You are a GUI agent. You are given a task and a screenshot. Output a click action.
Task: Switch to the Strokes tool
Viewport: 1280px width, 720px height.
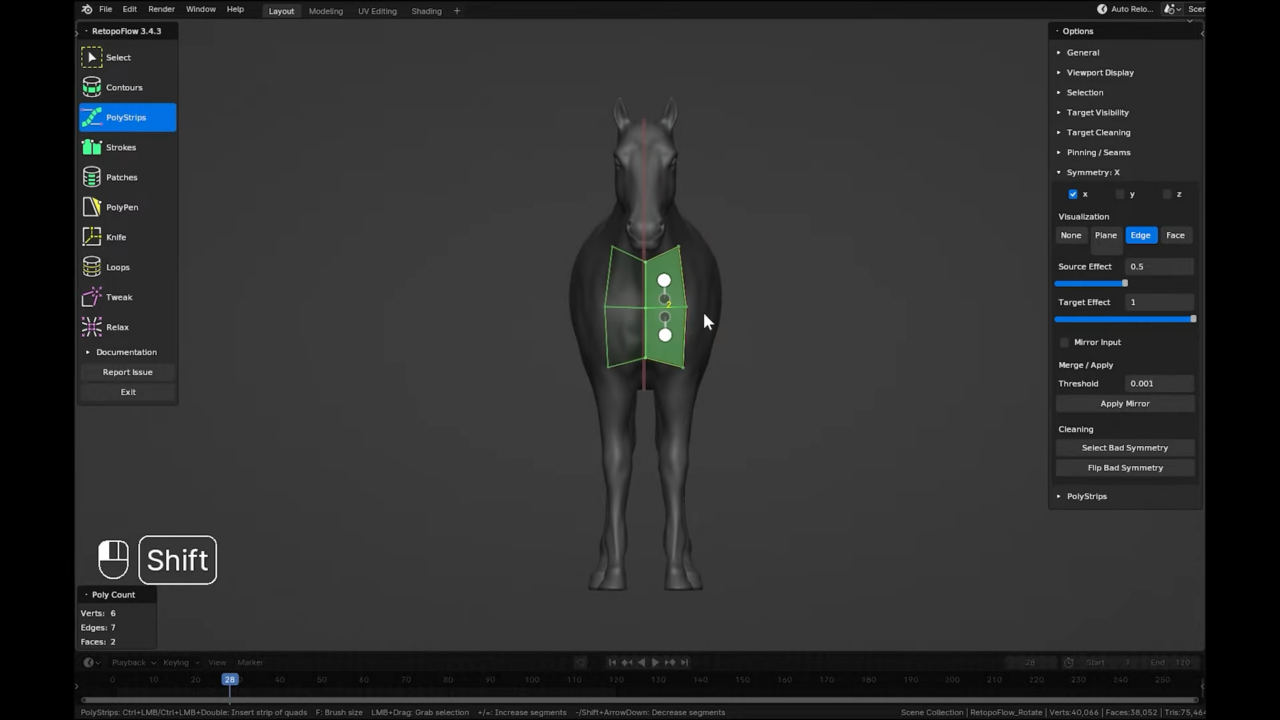(x=120, y=147)
